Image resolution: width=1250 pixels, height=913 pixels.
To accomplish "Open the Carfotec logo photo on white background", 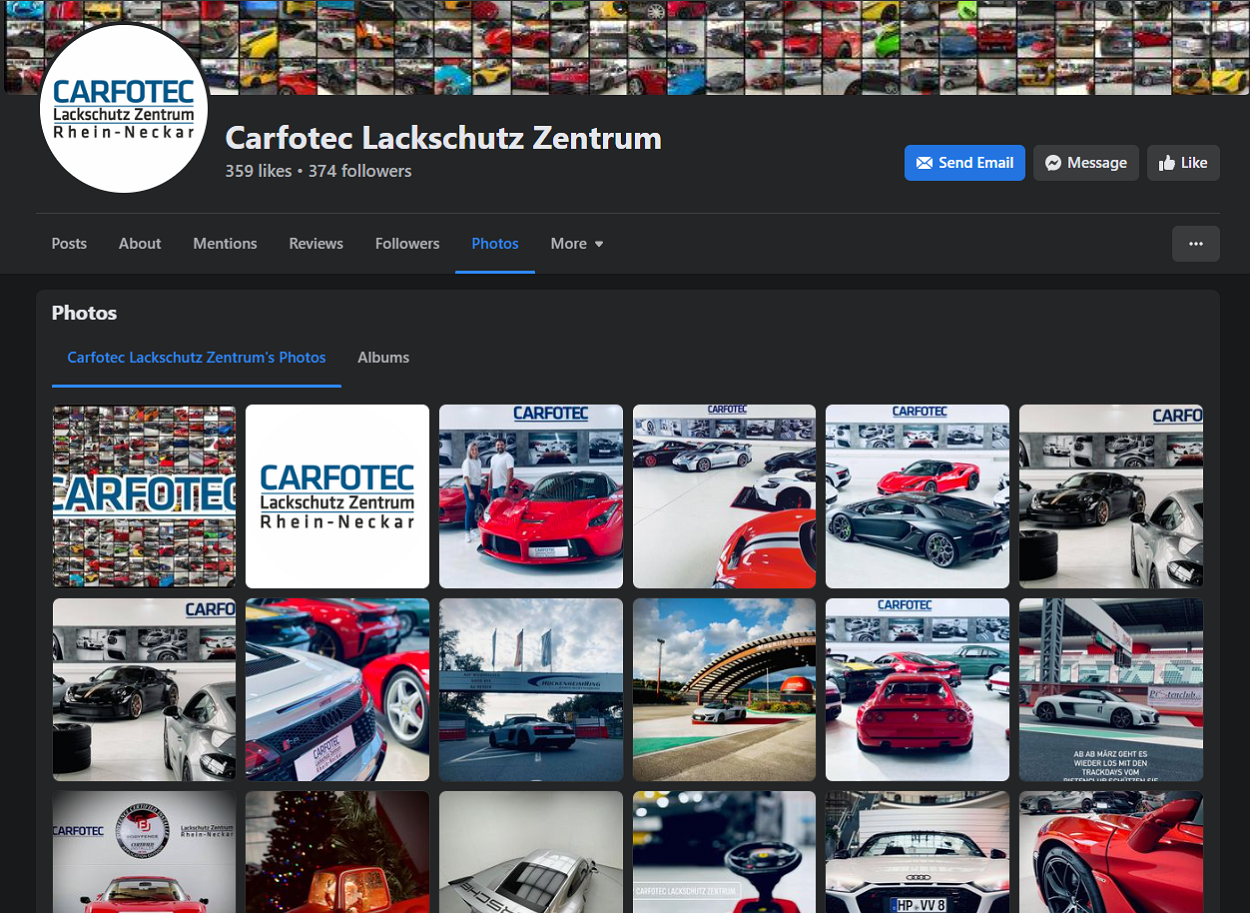I will (337, 496).
